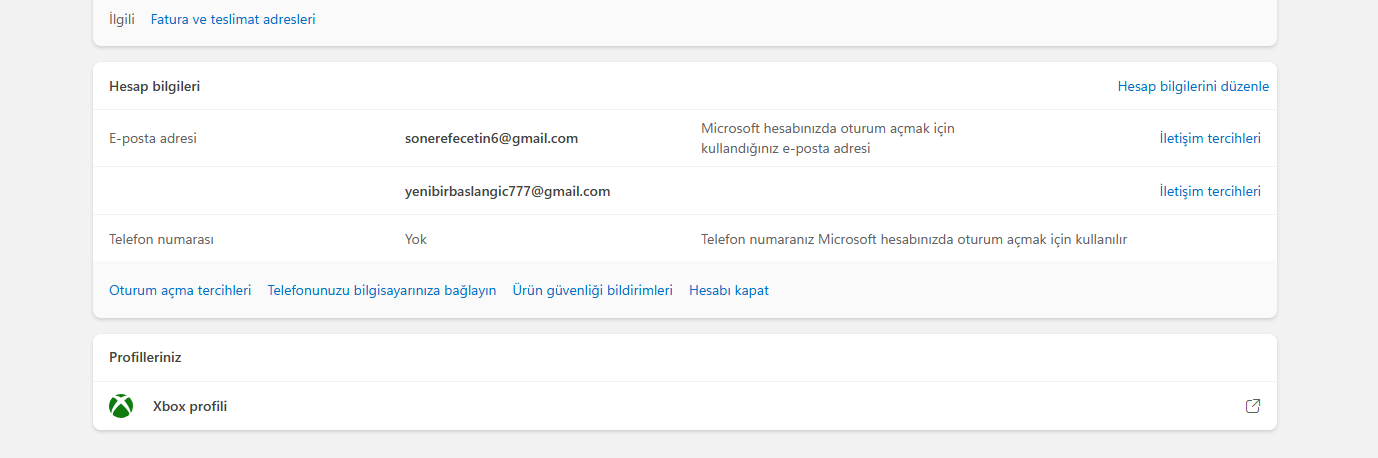1378x458 pixels.
Task: Click Hesap bilgilerini düzenle link
Action: [1193, 86]
